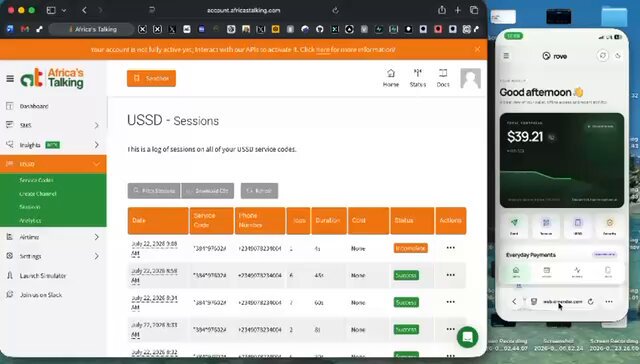The height and width of the screenshot is (364, 640).
Task: Click the fourth quick action tile in rove
Action: (x=610, y=226)
